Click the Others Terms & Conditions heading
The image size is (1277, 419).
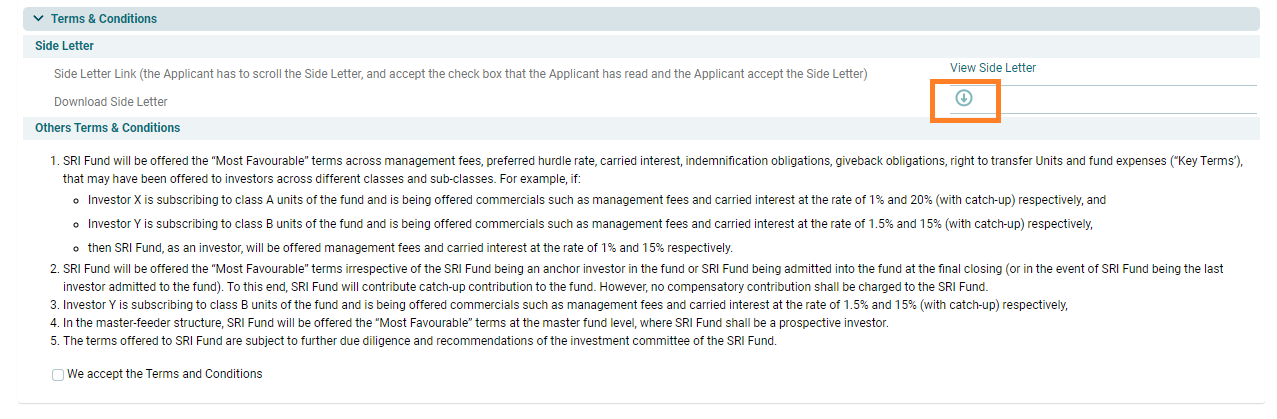107,128
